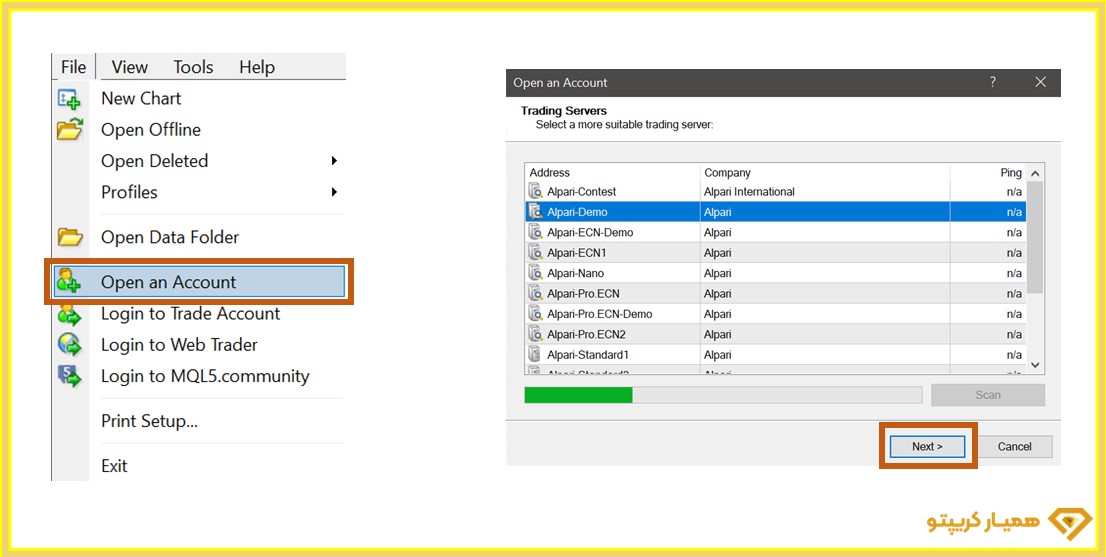Click the Alpari-ECN-Demo server icon
The width and height of the screenshot is (1106, 557).
click(535, 232)
